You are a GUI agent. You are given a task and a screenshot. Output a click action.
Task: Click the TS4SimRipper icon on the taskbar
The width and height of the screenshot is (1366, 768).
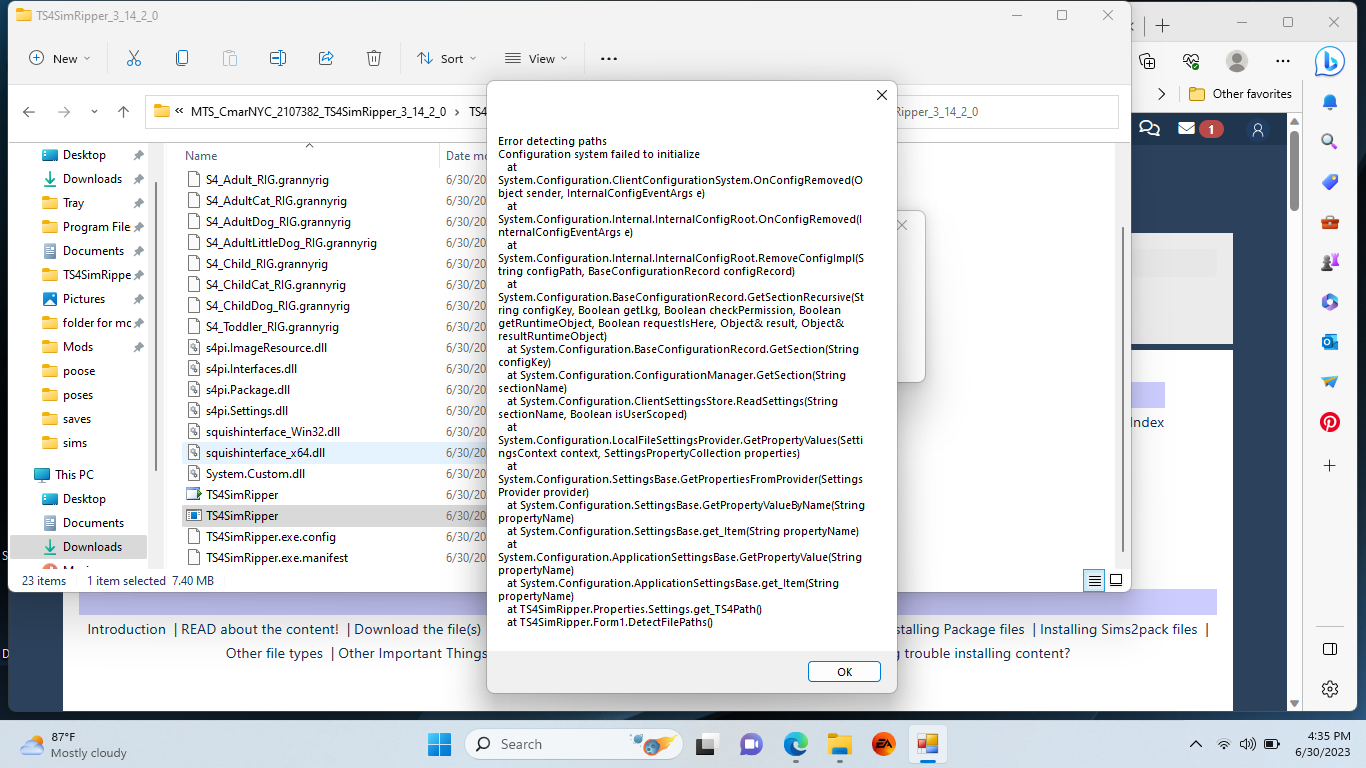[927, 744]
